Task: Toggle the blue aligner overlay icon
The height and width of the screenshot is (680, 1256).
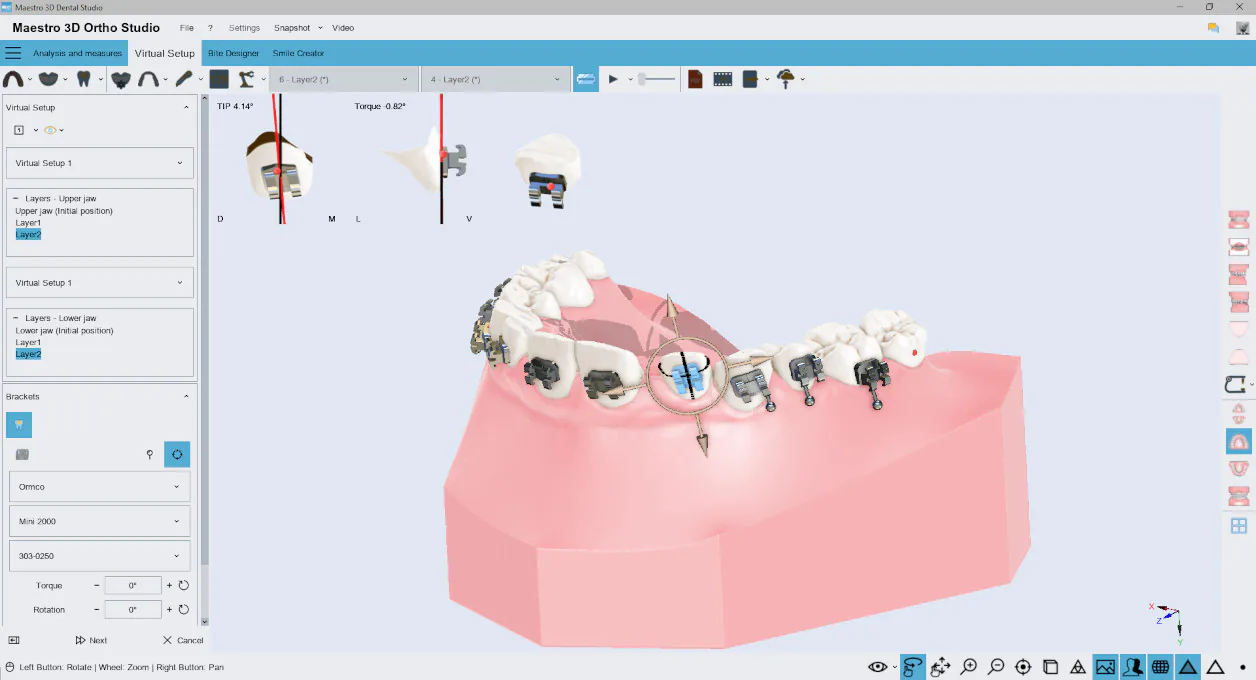Action: tap(586, 79)
